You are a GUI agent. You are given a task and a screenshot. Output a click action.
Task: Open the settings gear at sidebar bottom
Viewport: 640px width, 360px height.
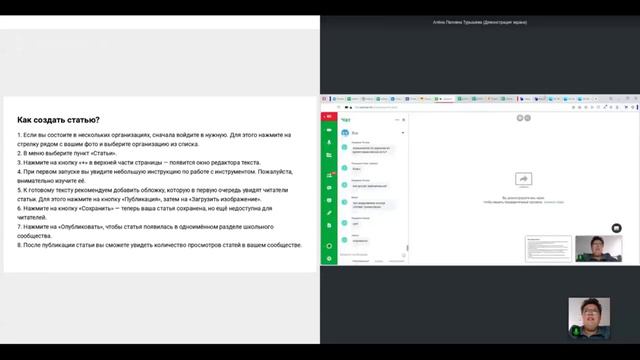point(329,258)
